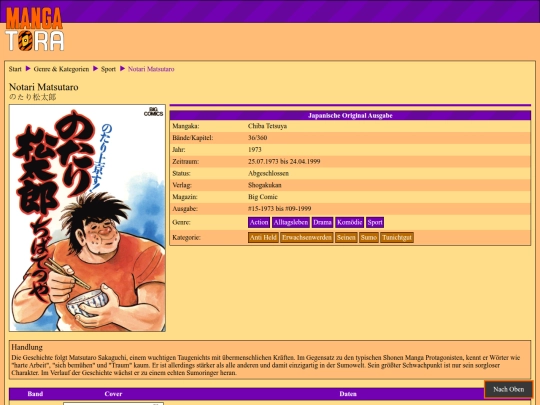Viewport: 540px width, 405px height.
Task: Go to Start breadcrumb link
Action: pos(15,69)
